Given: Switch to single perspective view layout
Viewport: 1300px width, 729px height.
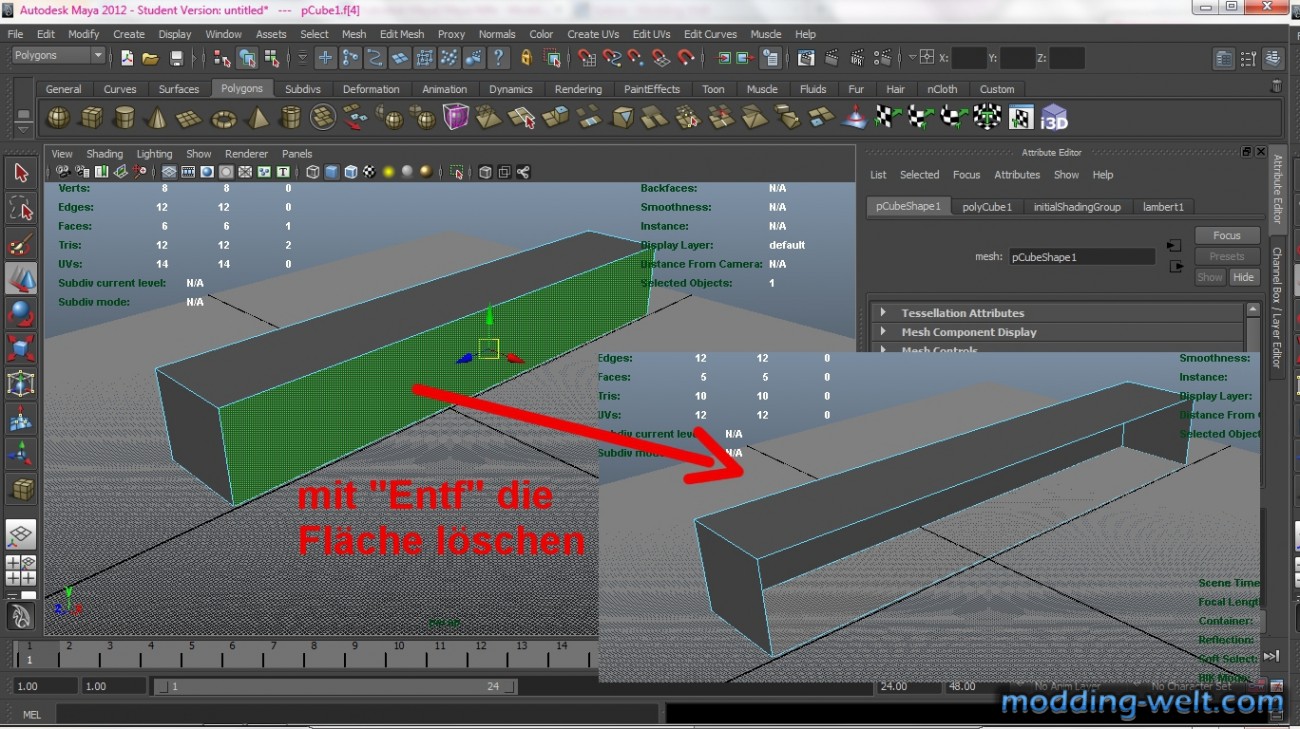Looking at the screenshot, I should (21, 534).
